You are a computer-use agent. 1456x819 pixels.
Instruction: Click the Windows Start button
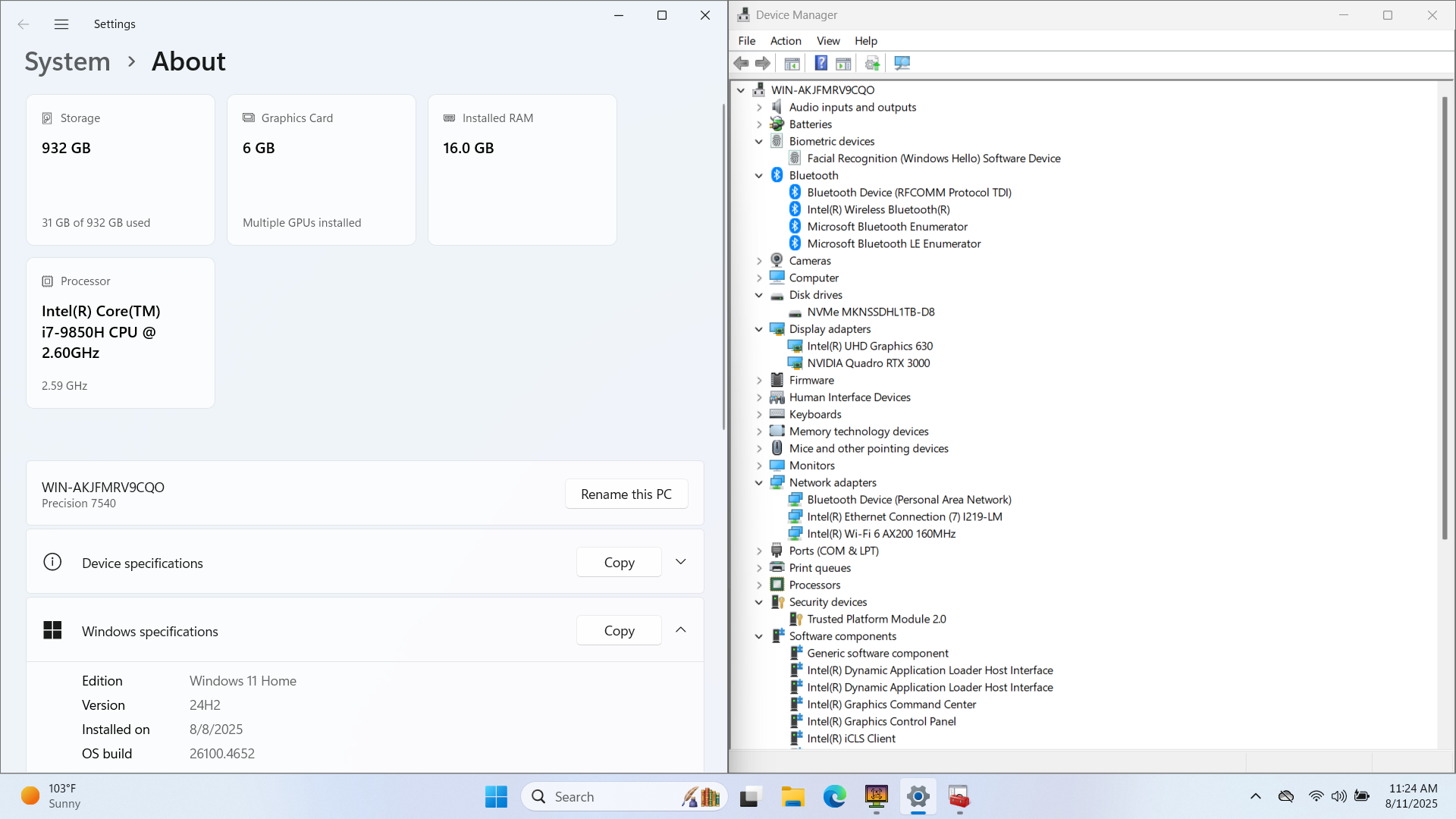tap(496, 797)
